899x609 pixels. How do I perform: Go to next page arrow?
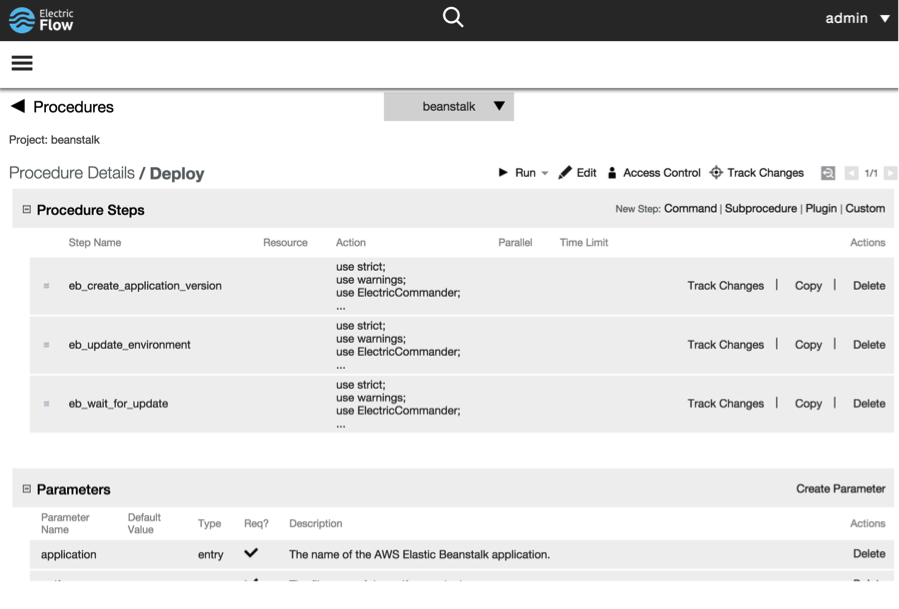890,173
